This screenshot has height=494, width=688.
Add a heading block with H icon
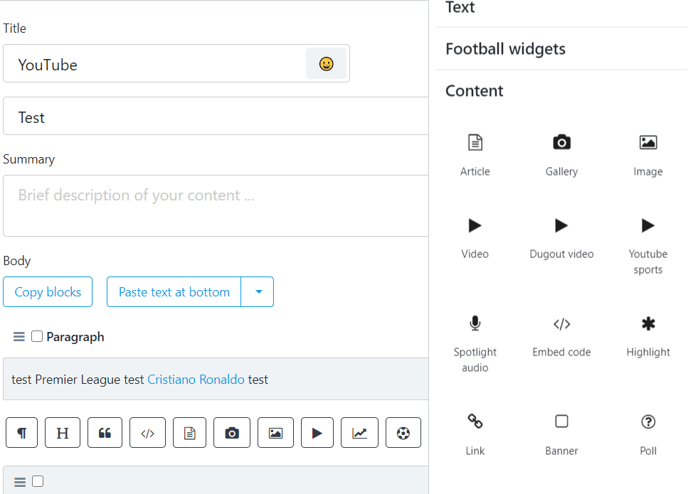62,433
